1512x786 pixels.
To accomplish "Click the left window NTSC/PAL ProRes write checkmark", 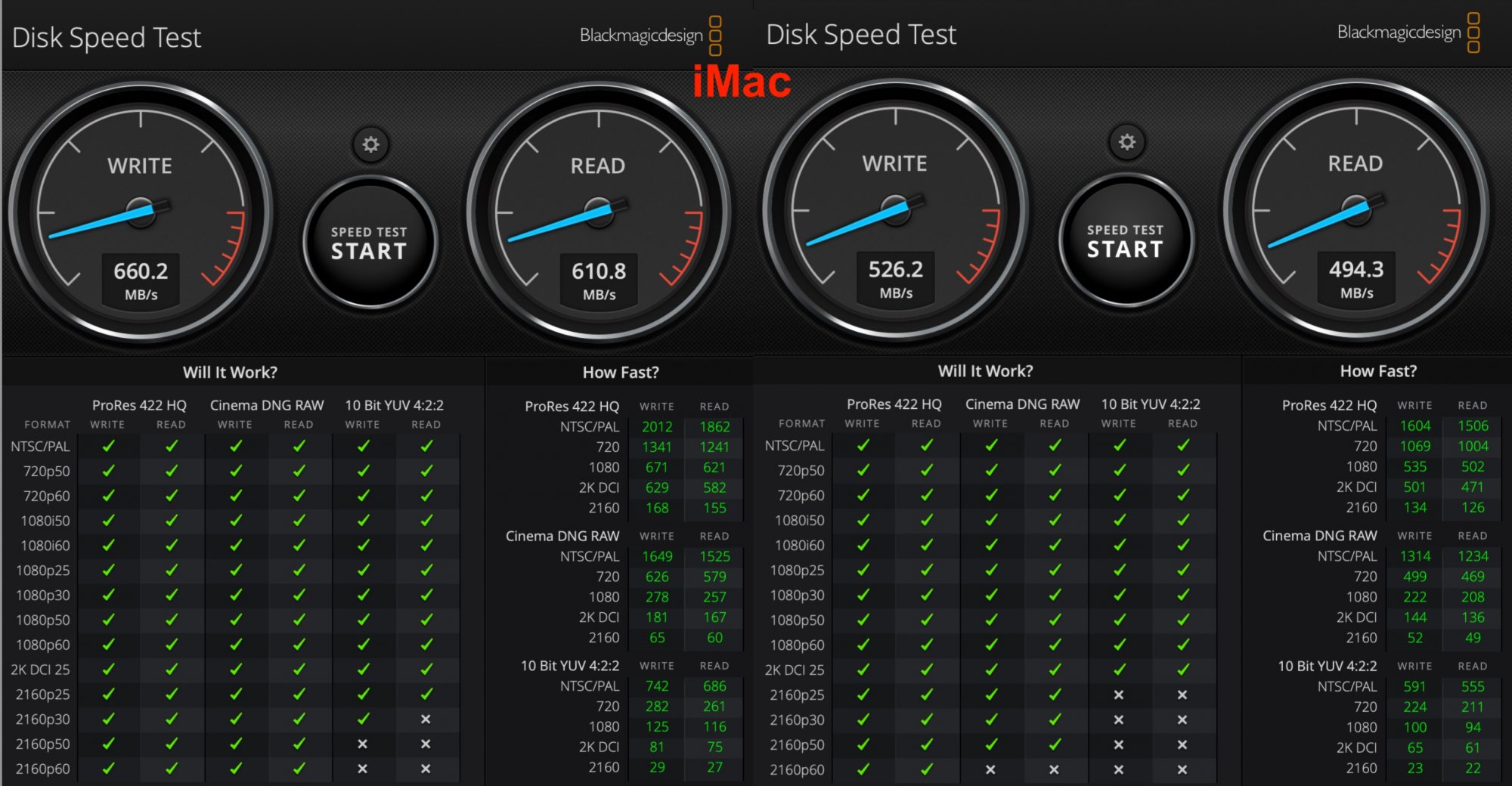I will (108, 446).
